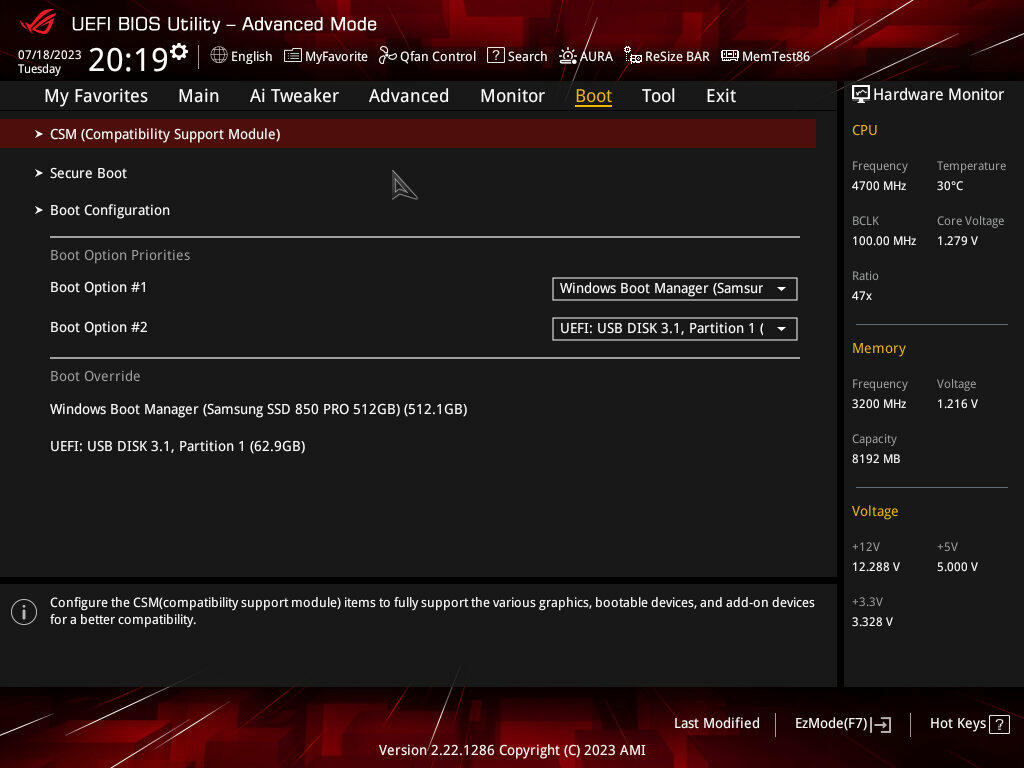Screen dimensions: 1024x768
Task: Click Last Modified button
Action: [716, 724]
